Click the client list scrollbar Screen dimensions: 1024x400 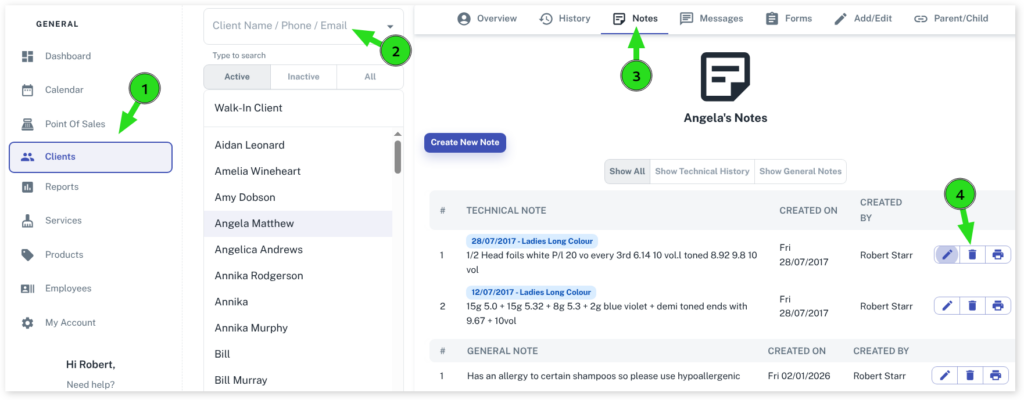[398, 156]
